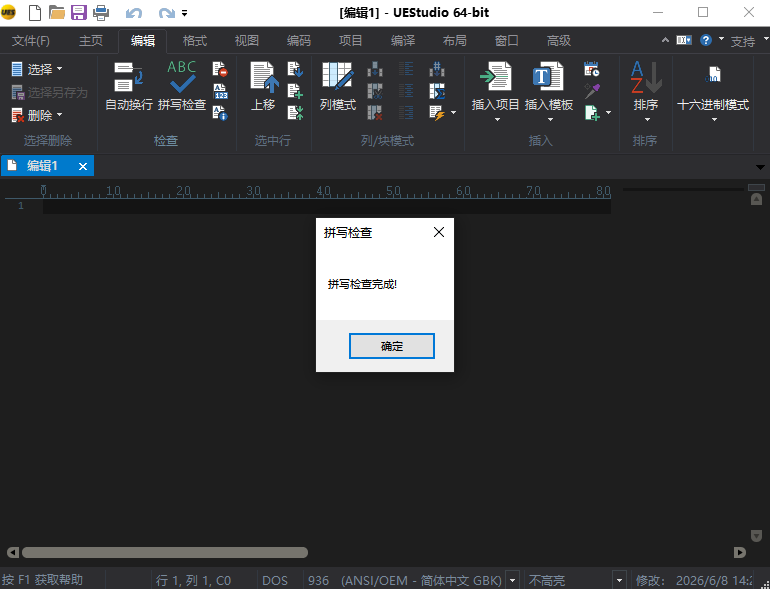Viewport: 770px width, 589px height.
Task: Click the 确定 button in the dialog
Action: 391,346
